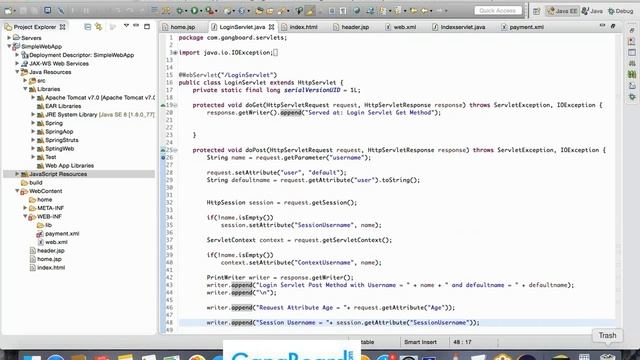Expand the folded imports on line 3

[x=175, y=53]
